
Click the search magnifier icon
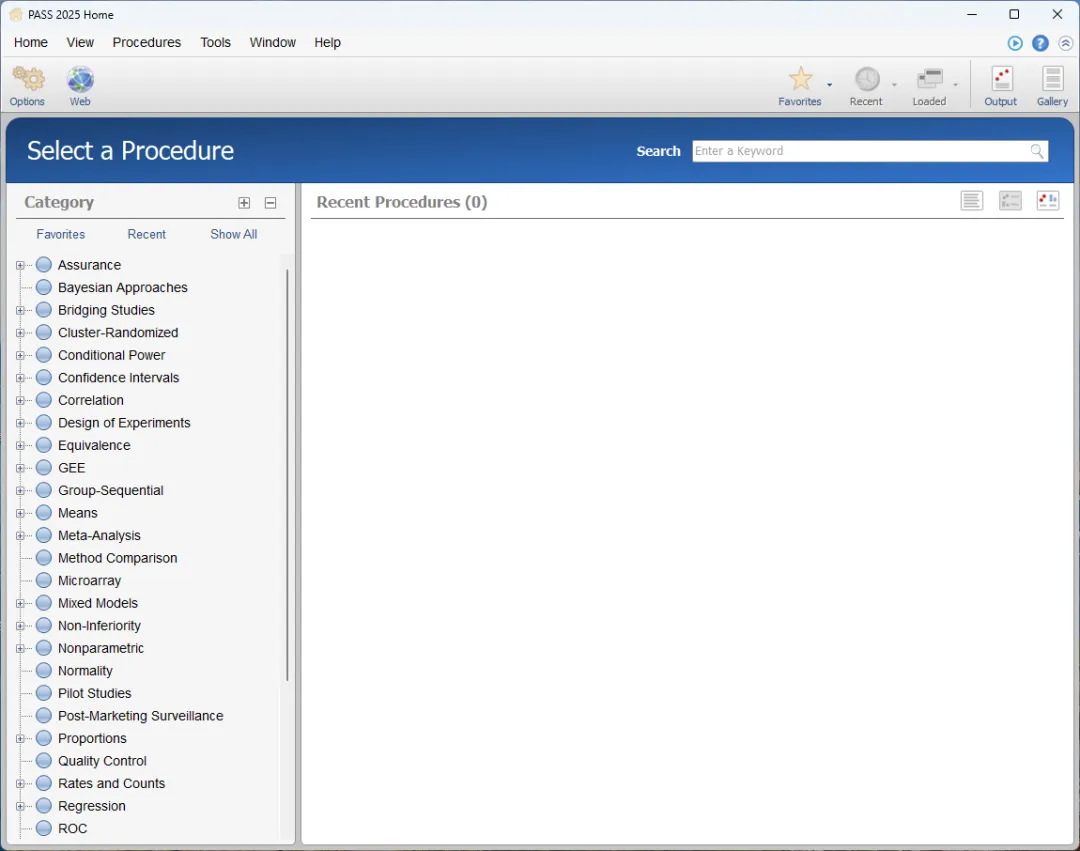[x=1037, y=151]
